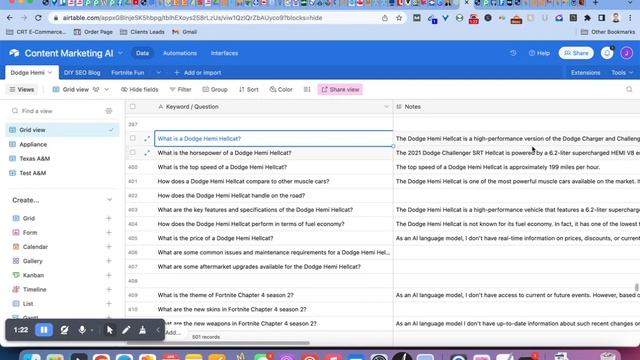640x360 pixels.
Task: Open Sort options
Action: point(249,89)
